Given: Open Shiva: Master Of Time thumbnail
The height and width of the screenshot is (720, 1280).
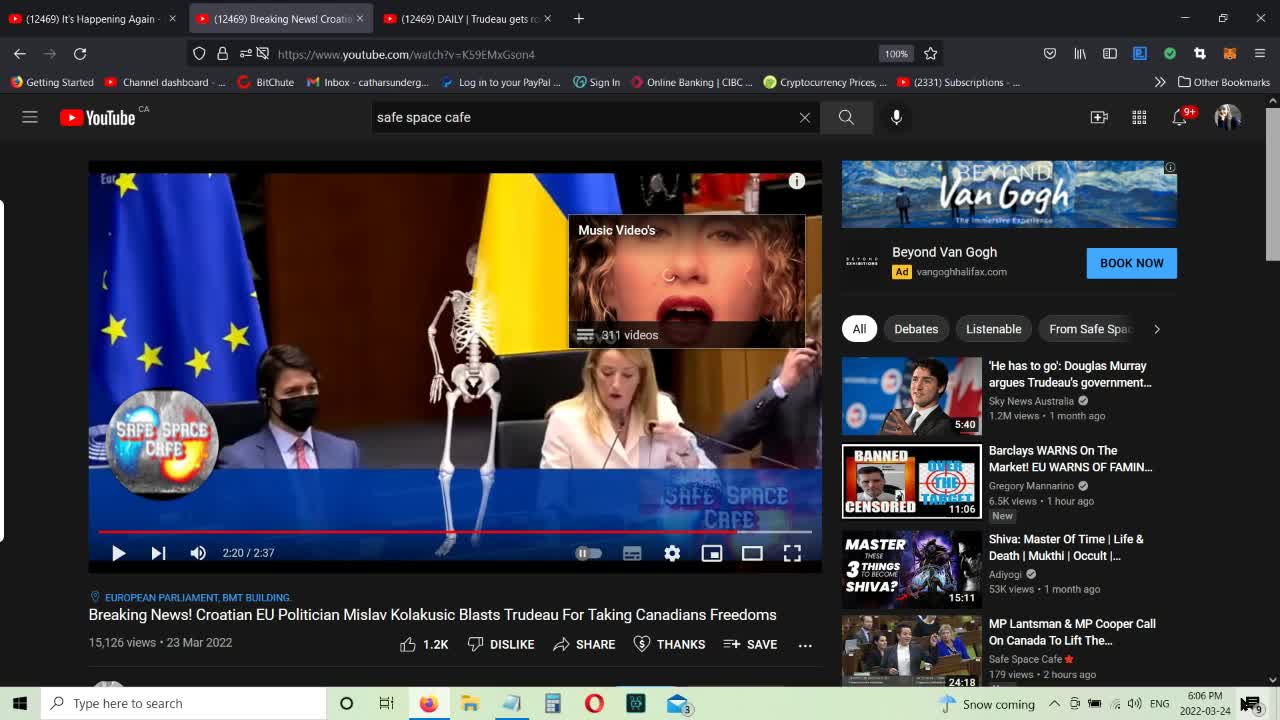Looking at the screenshot, I should click(912, 569).
